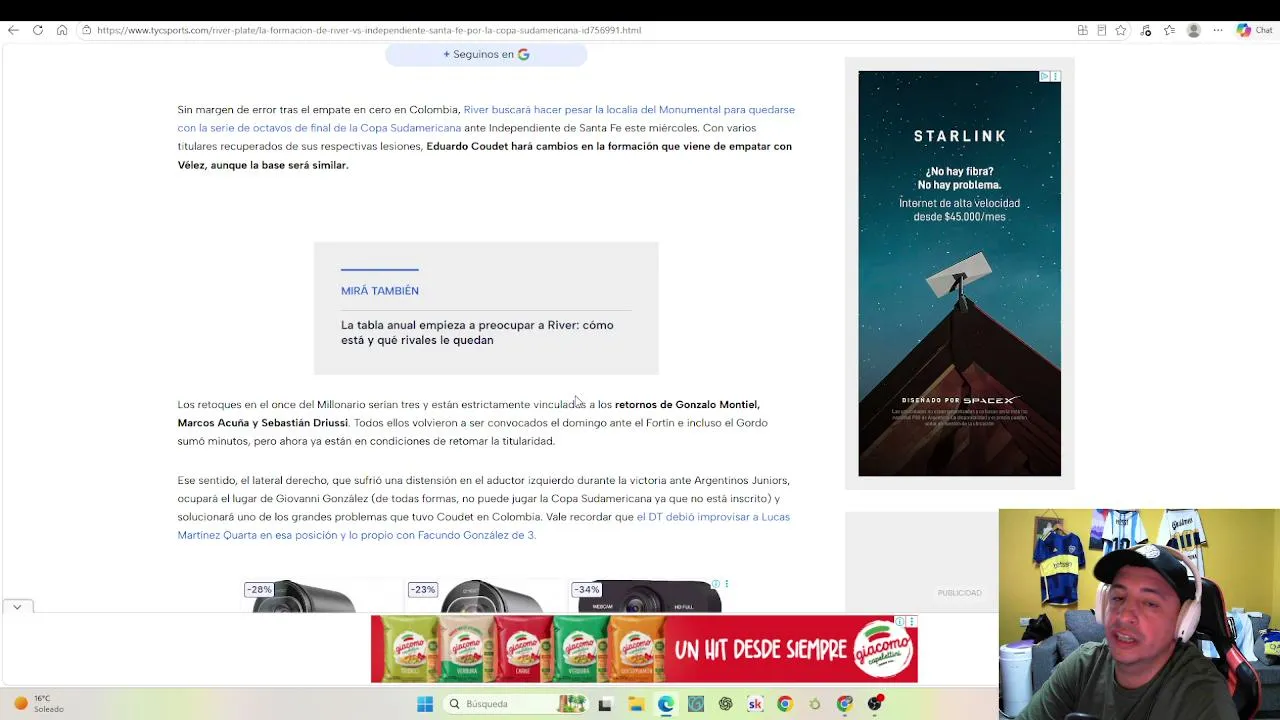Open options on the webcam product ads
Screen dimensions: 1280x720
[x=727, y=584]
